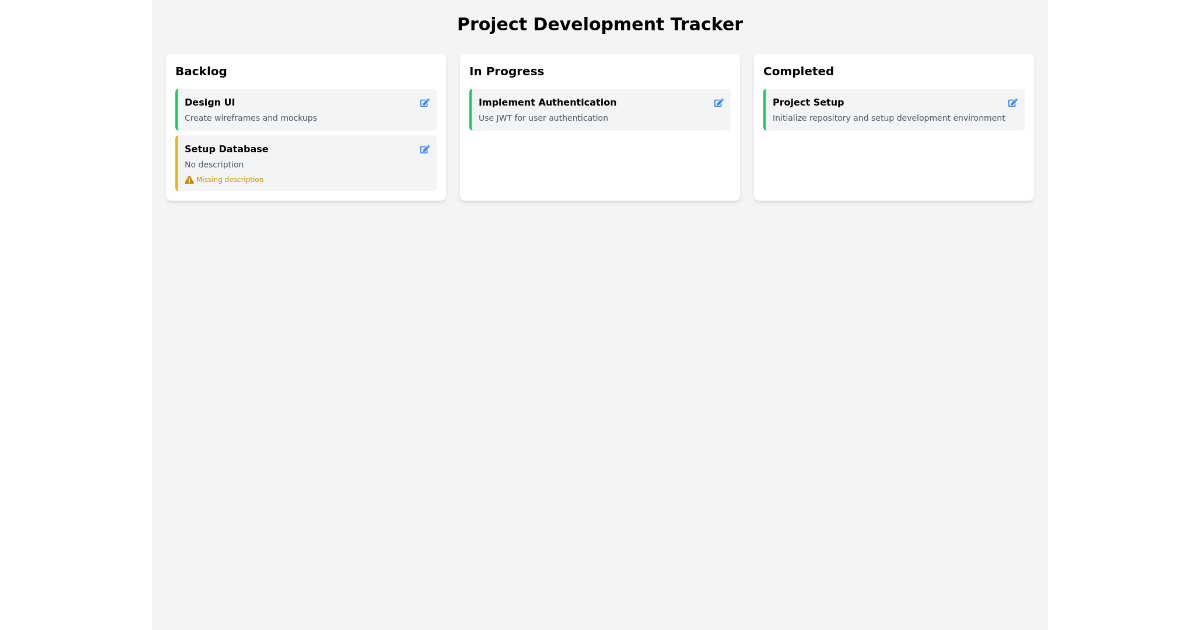
Task: Select the Implement Authentication task card
Action: tap(595, 110)
